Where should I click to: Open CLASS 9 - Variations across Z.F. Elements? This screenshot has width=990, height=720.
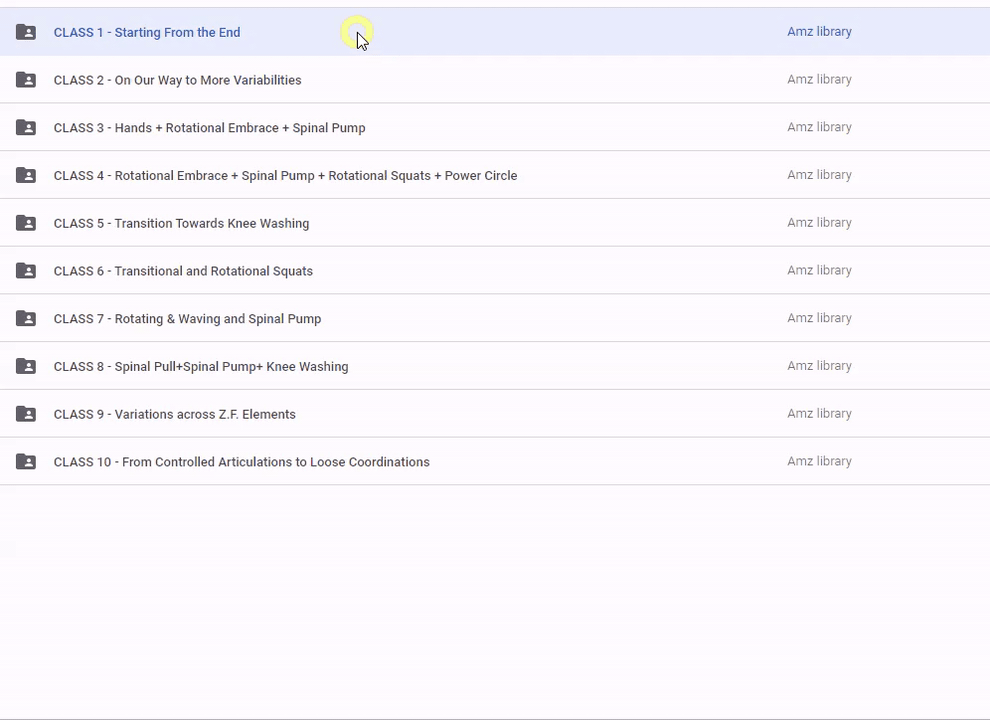(174, 414)
